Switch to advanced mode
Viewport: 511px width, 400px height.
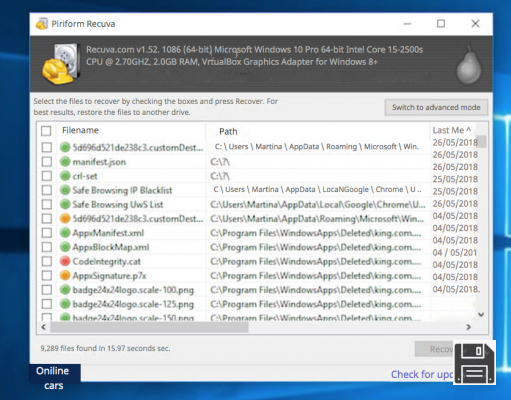(436, 107)
